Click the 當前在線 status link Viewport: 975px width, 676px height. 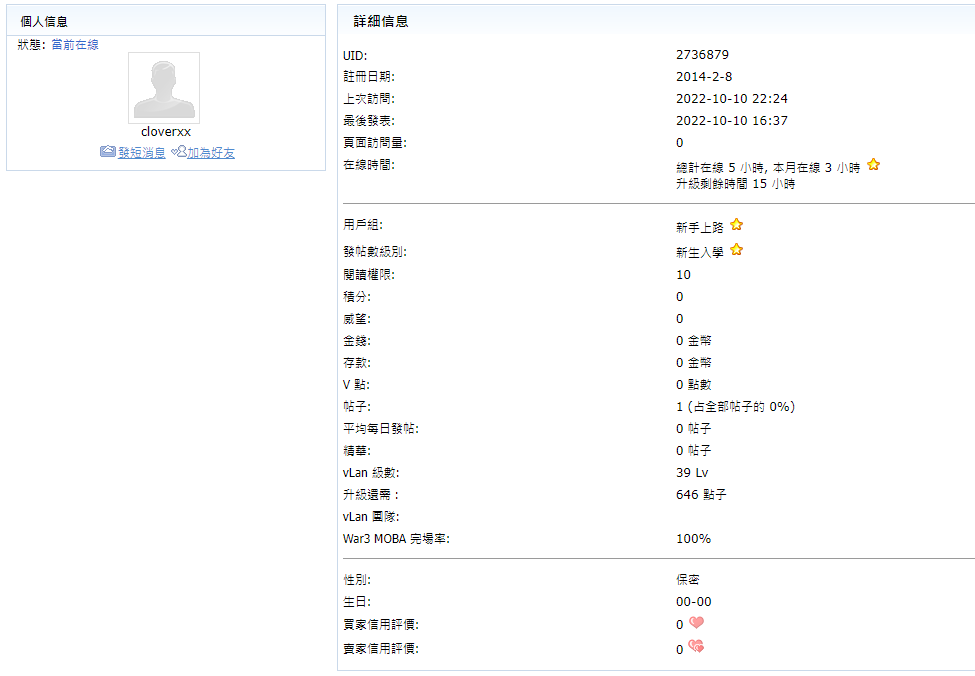pyautogui.click(x=75, y=45)
